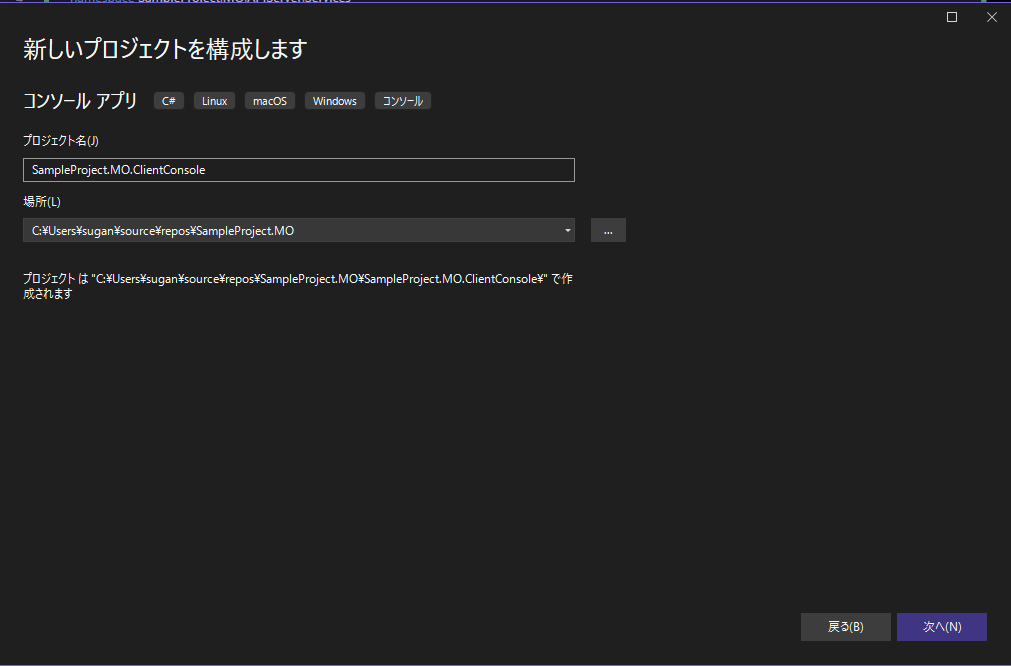Click the '...' browse folder button
Image resolution: width=1011 pixels, height=666 pixels.
[x=608, y=230]
